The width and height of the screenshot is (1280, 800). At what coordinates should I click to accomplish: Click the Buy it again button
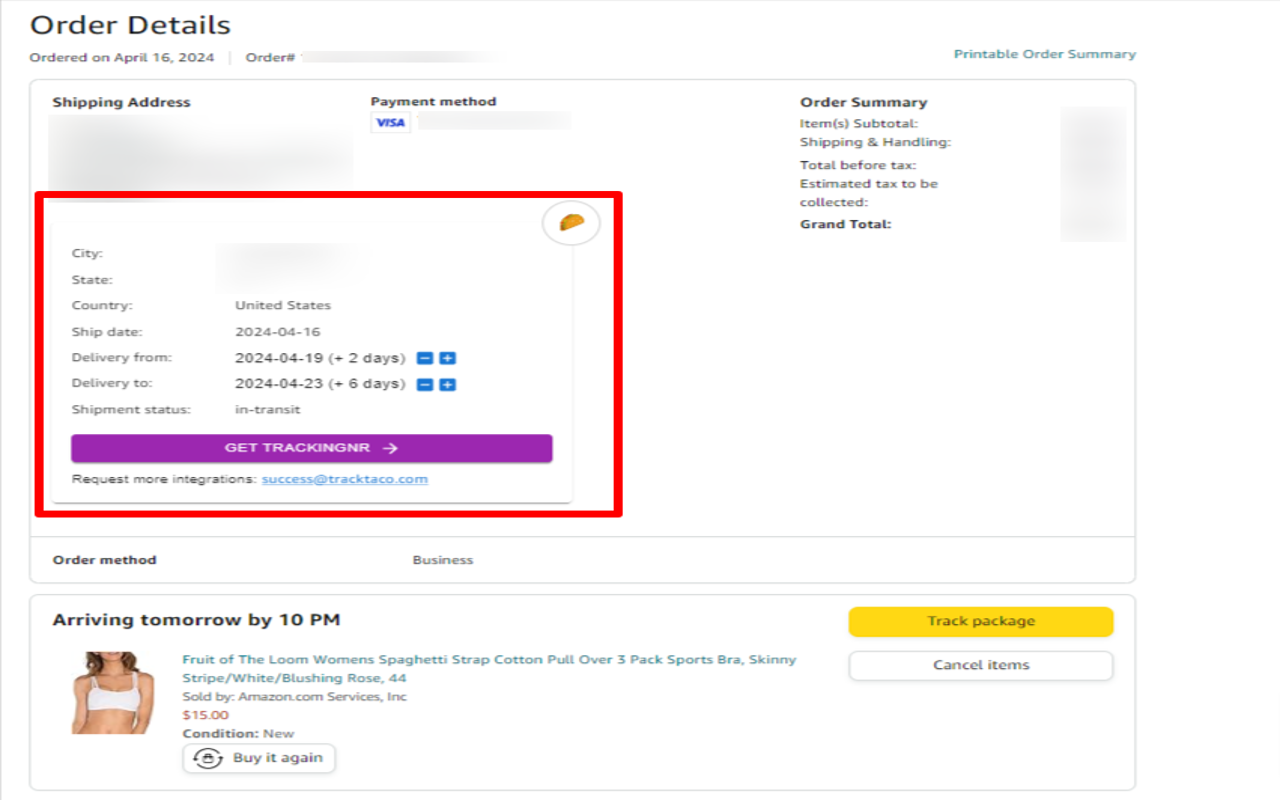259,758
